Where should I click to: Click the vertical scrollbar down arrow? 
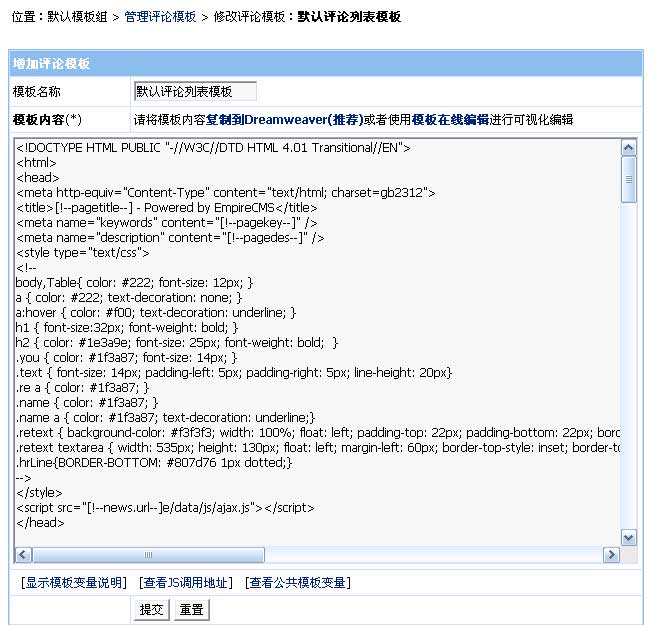pyautogui.click(x=628, y=537)
